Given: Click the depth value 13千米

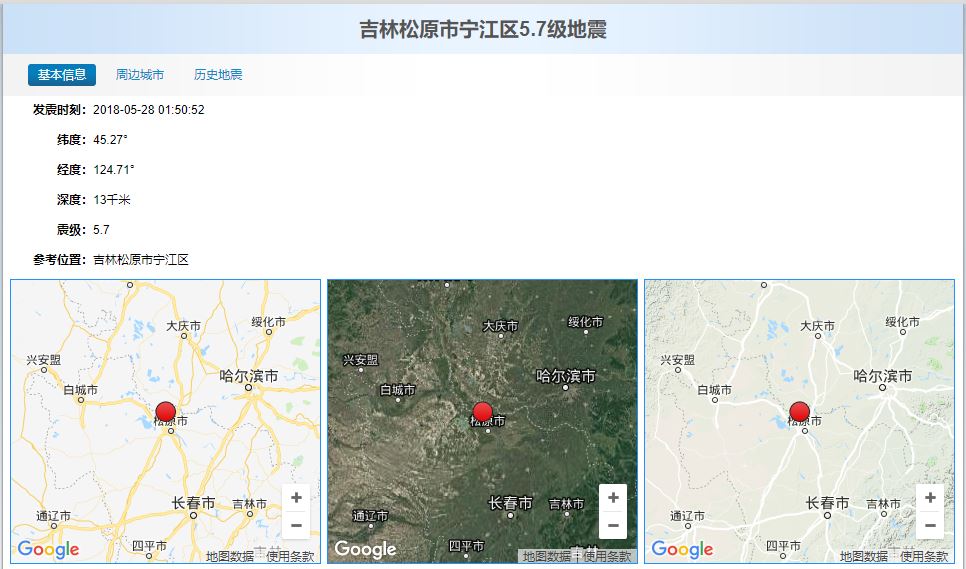Looking at the screenshot, I should point(112,200).
